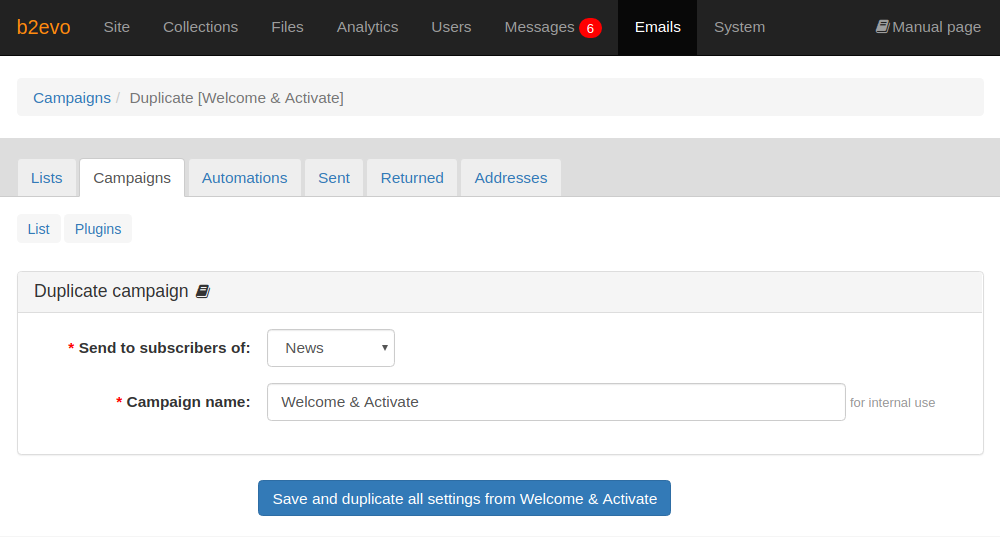Click the 'Send to subscribers of:' label
Screen dimensions: 1000x537
[165, 348]
